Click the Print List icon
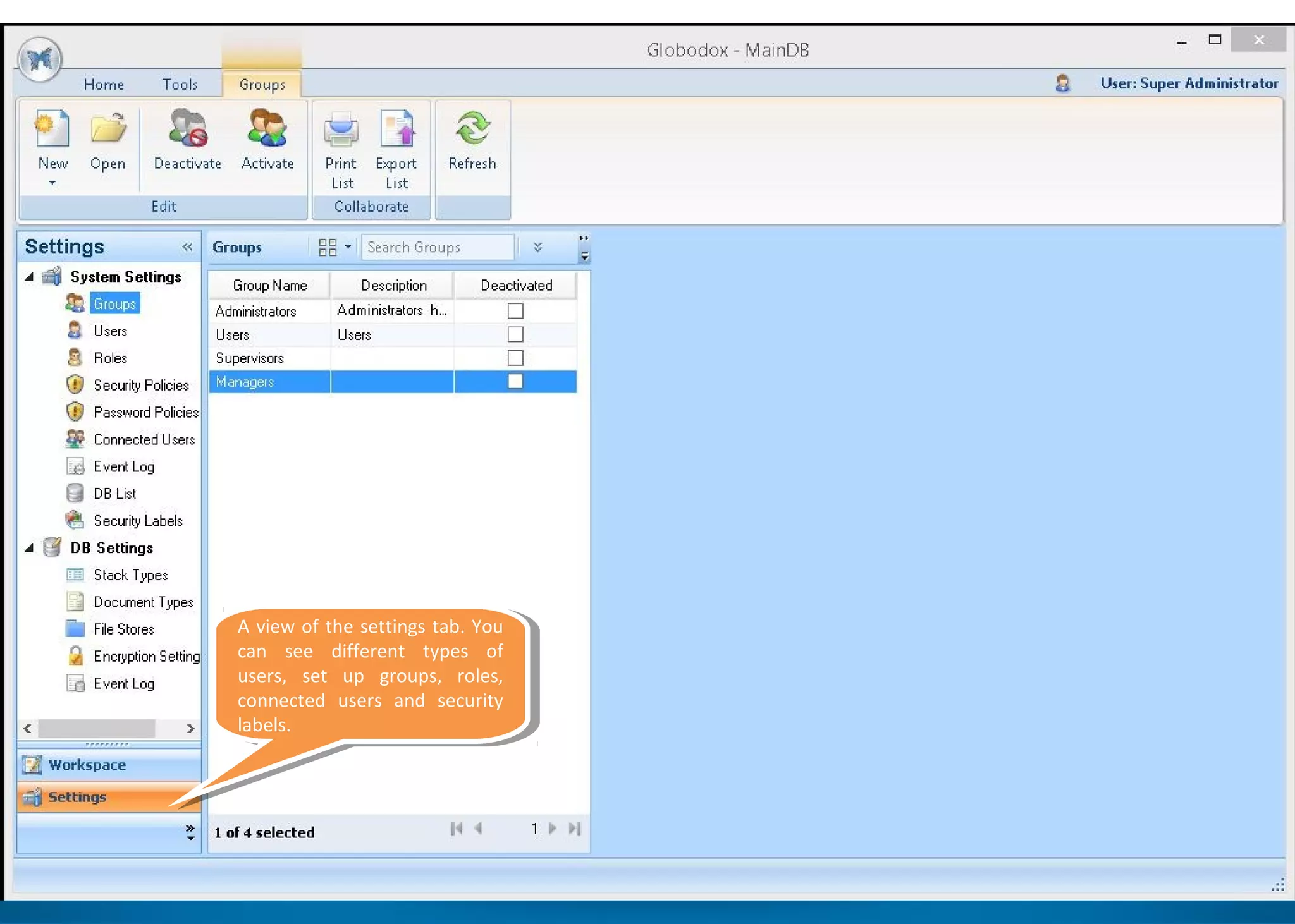 (x=341, y=128)
